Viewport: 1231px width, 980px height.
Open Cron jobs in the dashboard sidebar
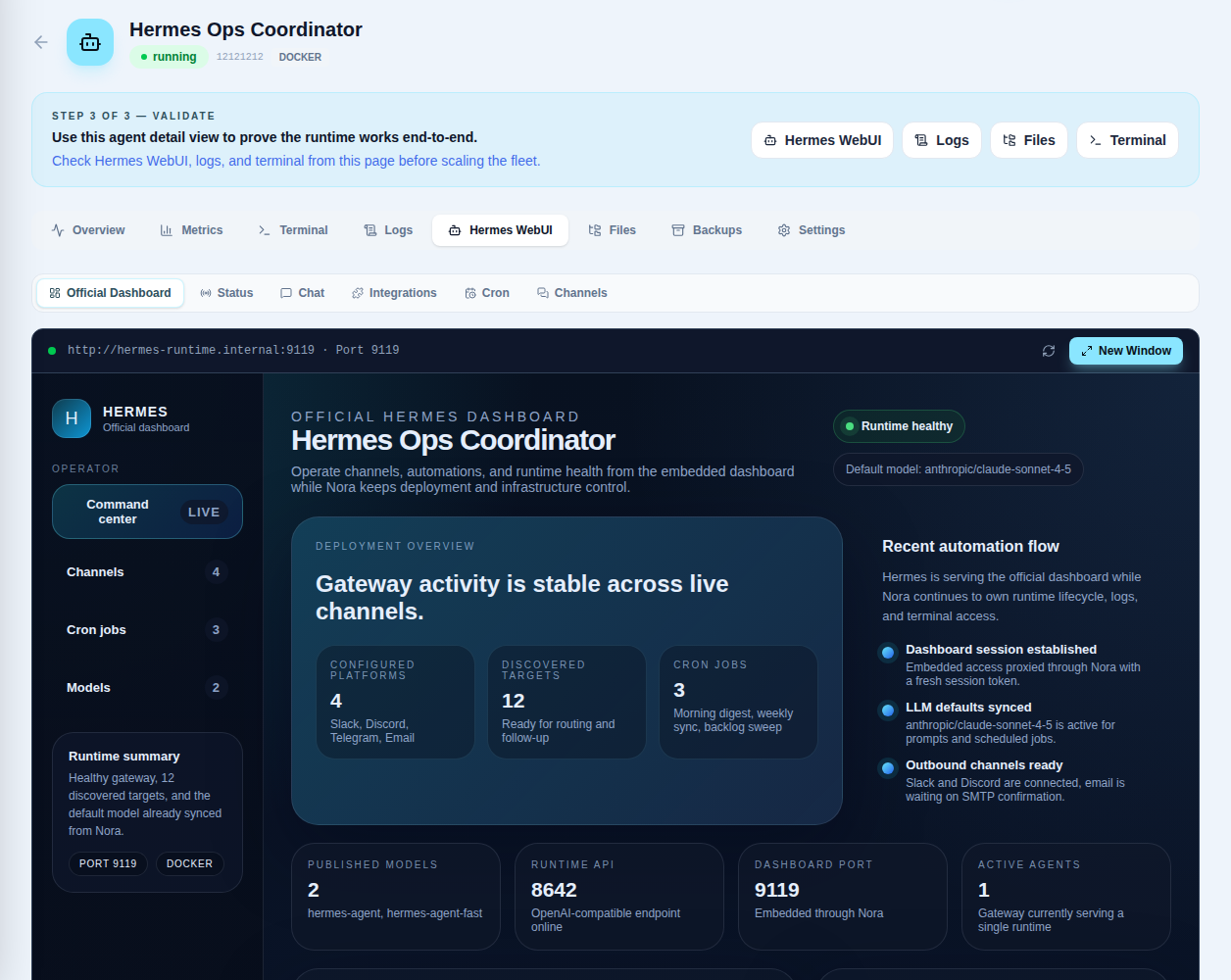pos(147,630)
